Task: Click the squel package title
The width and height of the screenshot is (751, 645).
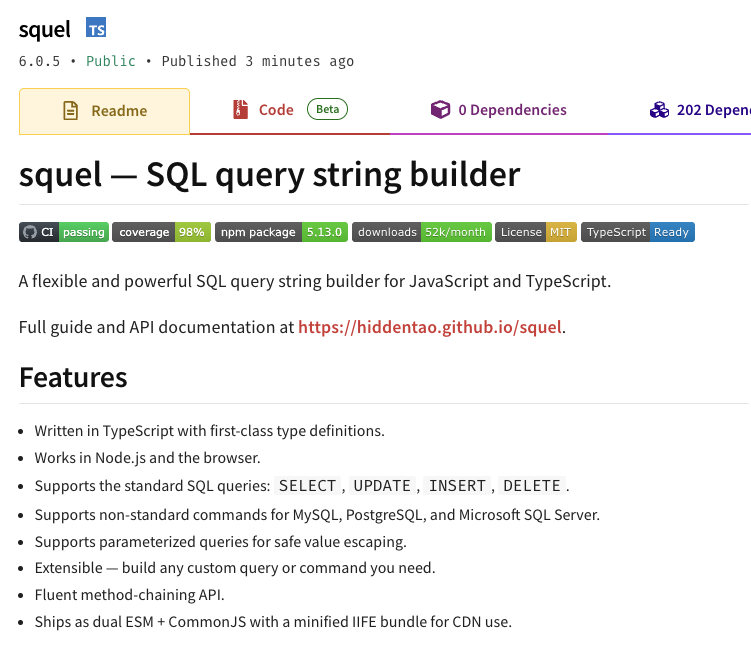Action: tap(45, 29)
